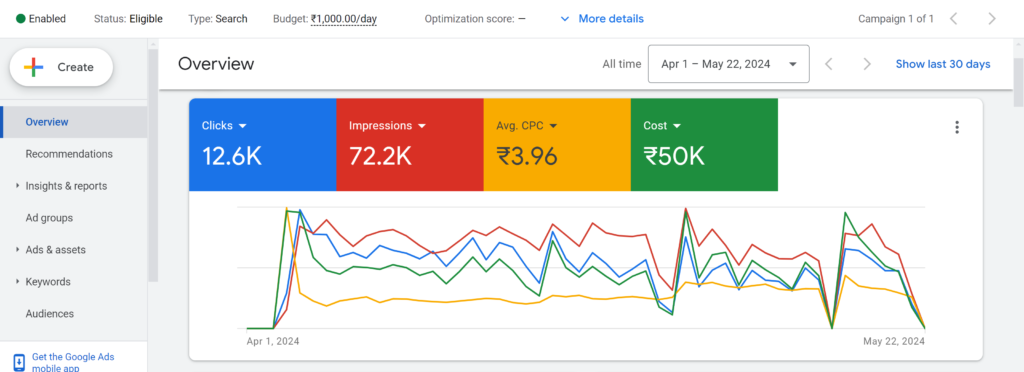Click Show last 30 days link

(942, 64)
